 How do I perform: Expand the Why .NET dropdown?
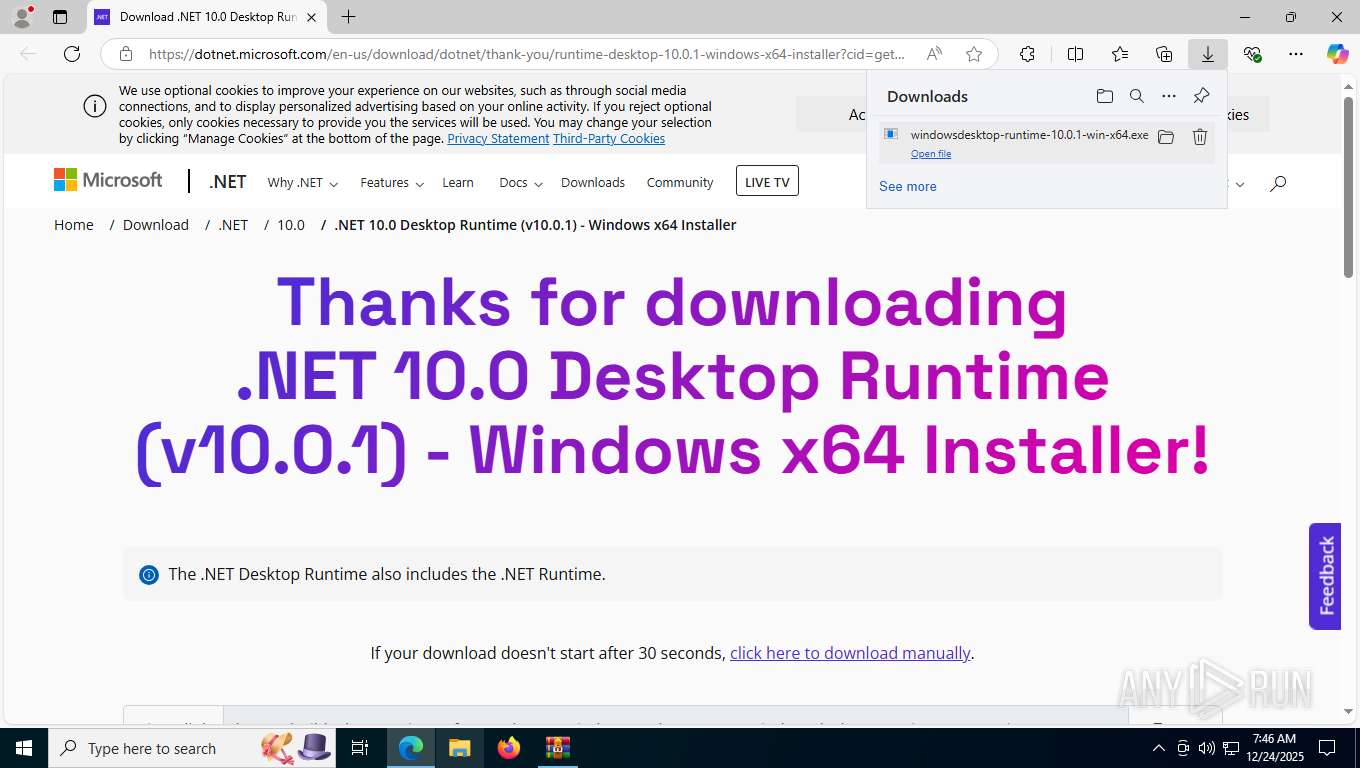302,182
